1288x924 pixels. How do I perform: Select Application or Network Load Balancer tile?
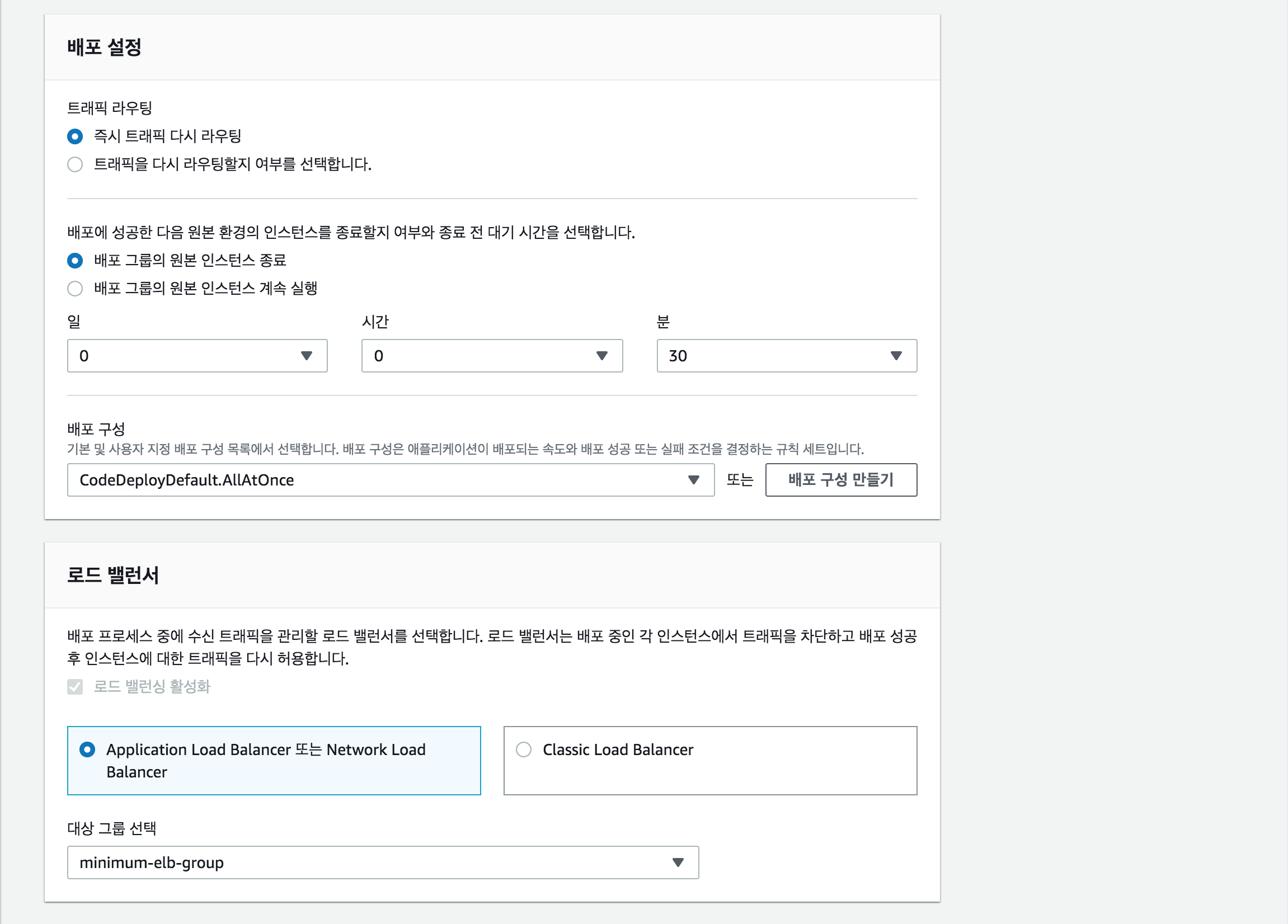pos(274,761)
